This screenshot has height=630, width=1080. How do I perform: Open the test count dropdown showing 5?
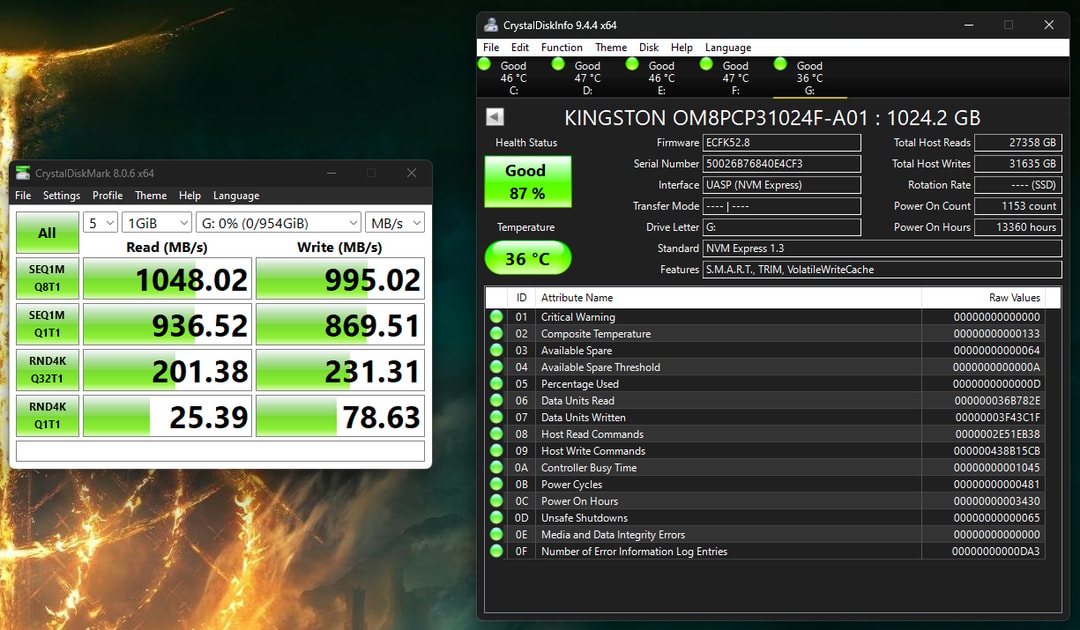[101, 223]
